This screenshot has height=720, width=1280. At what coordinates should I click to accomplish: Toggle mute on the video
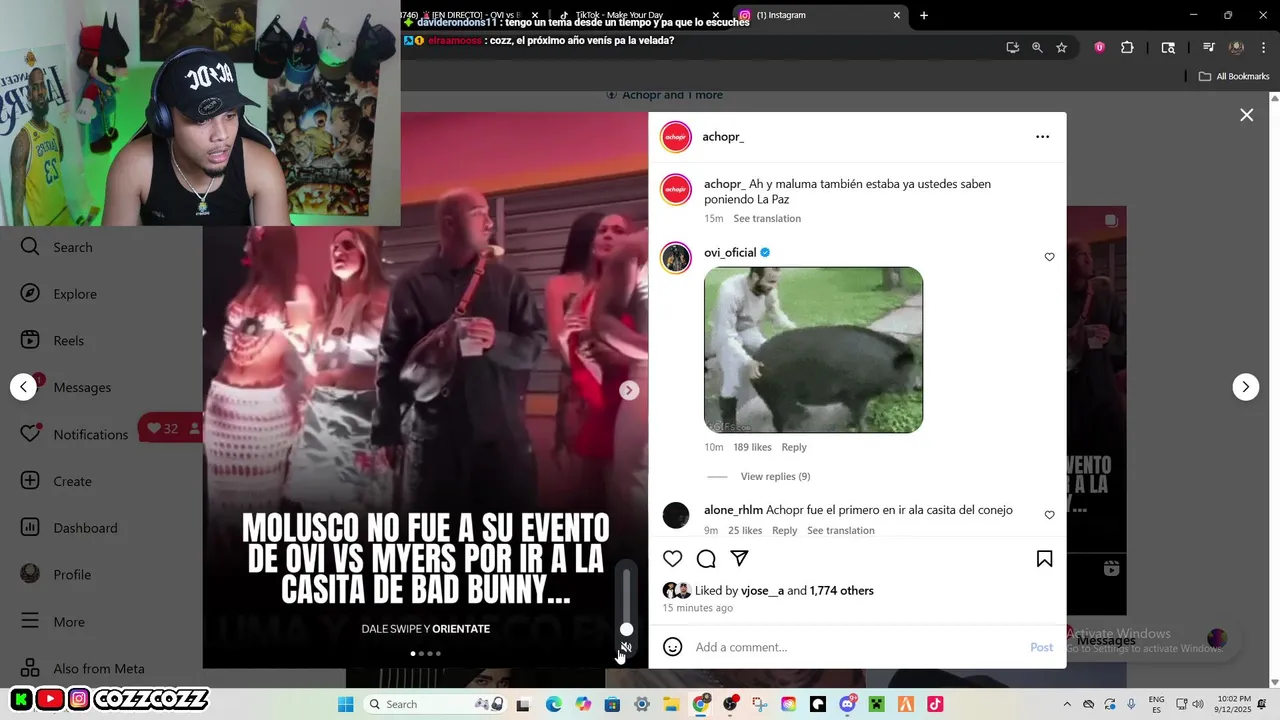[x=626, y=648]
